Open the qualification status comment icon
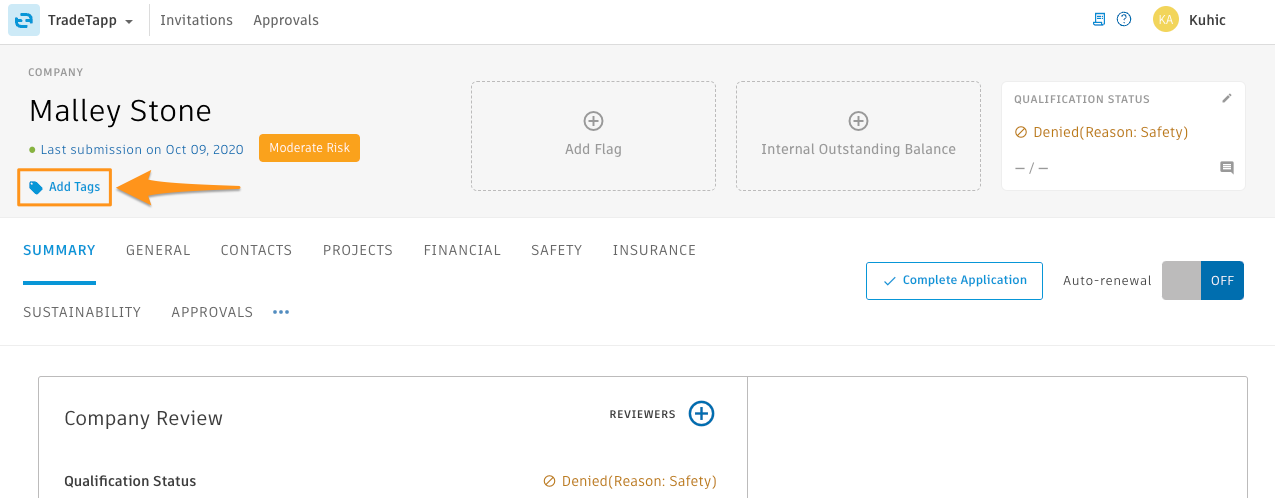Image resolution: width=1275 pixels, height=498 pixels. click(1227, 168)
